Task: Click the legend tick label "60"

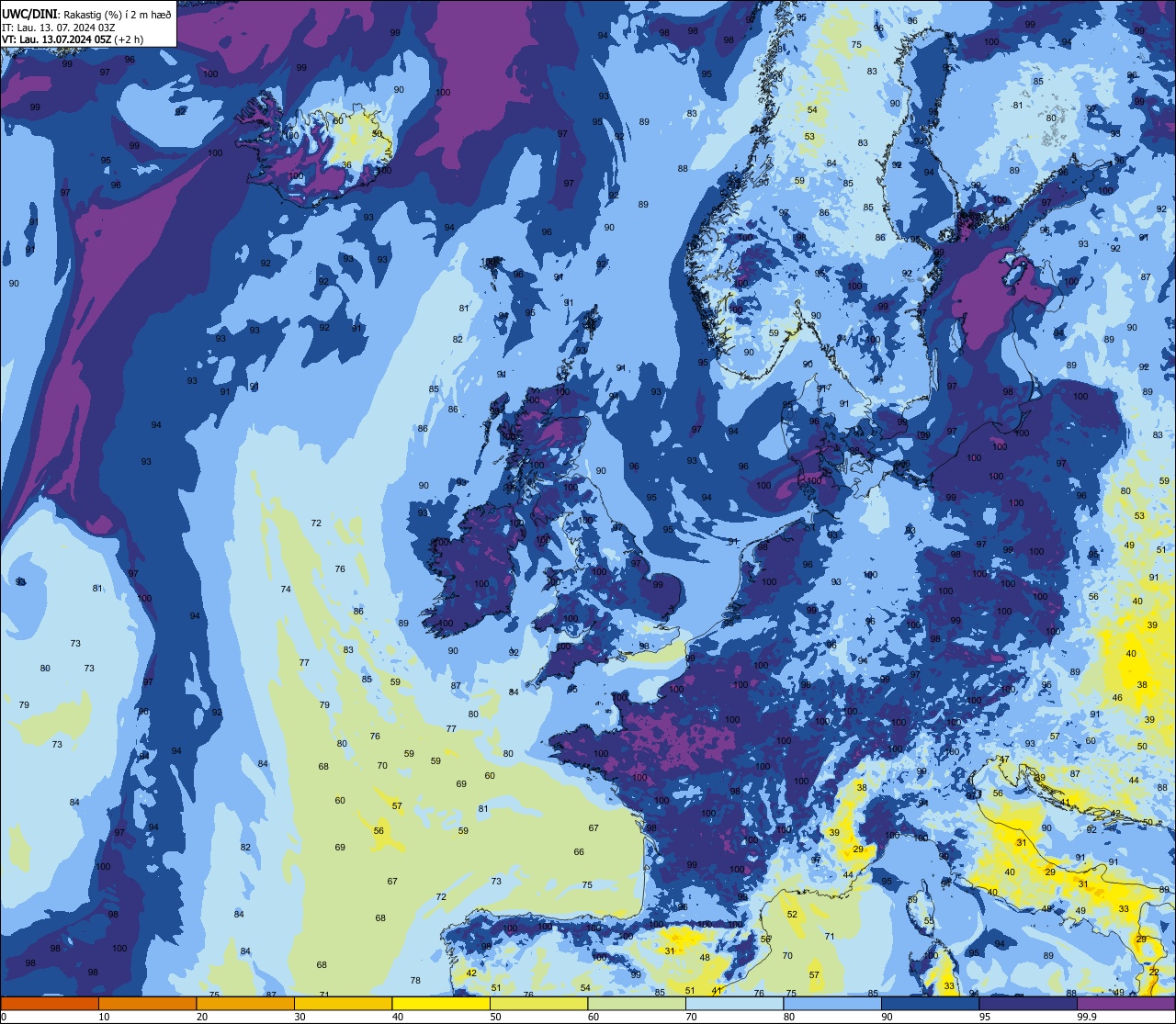Action: click(594, 1017)
